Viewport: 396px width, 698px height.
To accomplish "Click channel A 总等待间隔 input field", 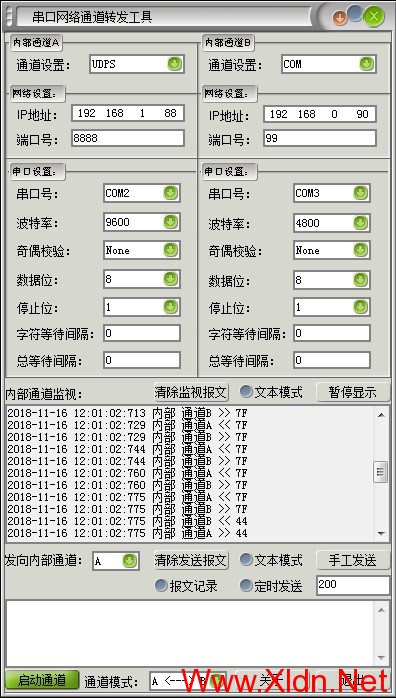I will (141, 360).
